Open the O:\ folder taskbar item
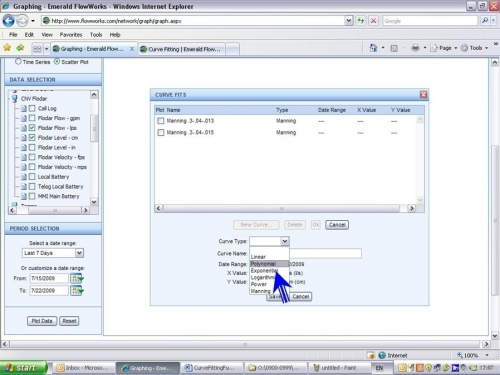Screen dimensions: 500x375 tap(275, 368)
